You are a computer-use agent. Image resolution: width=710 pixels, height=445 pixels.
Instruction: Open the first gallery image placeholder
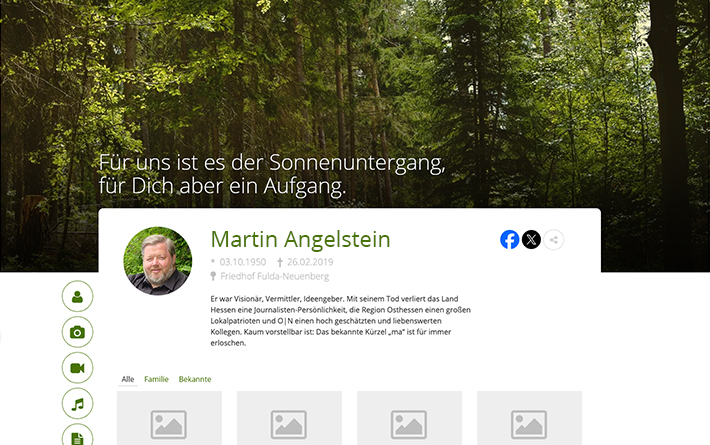pos(169,418)
